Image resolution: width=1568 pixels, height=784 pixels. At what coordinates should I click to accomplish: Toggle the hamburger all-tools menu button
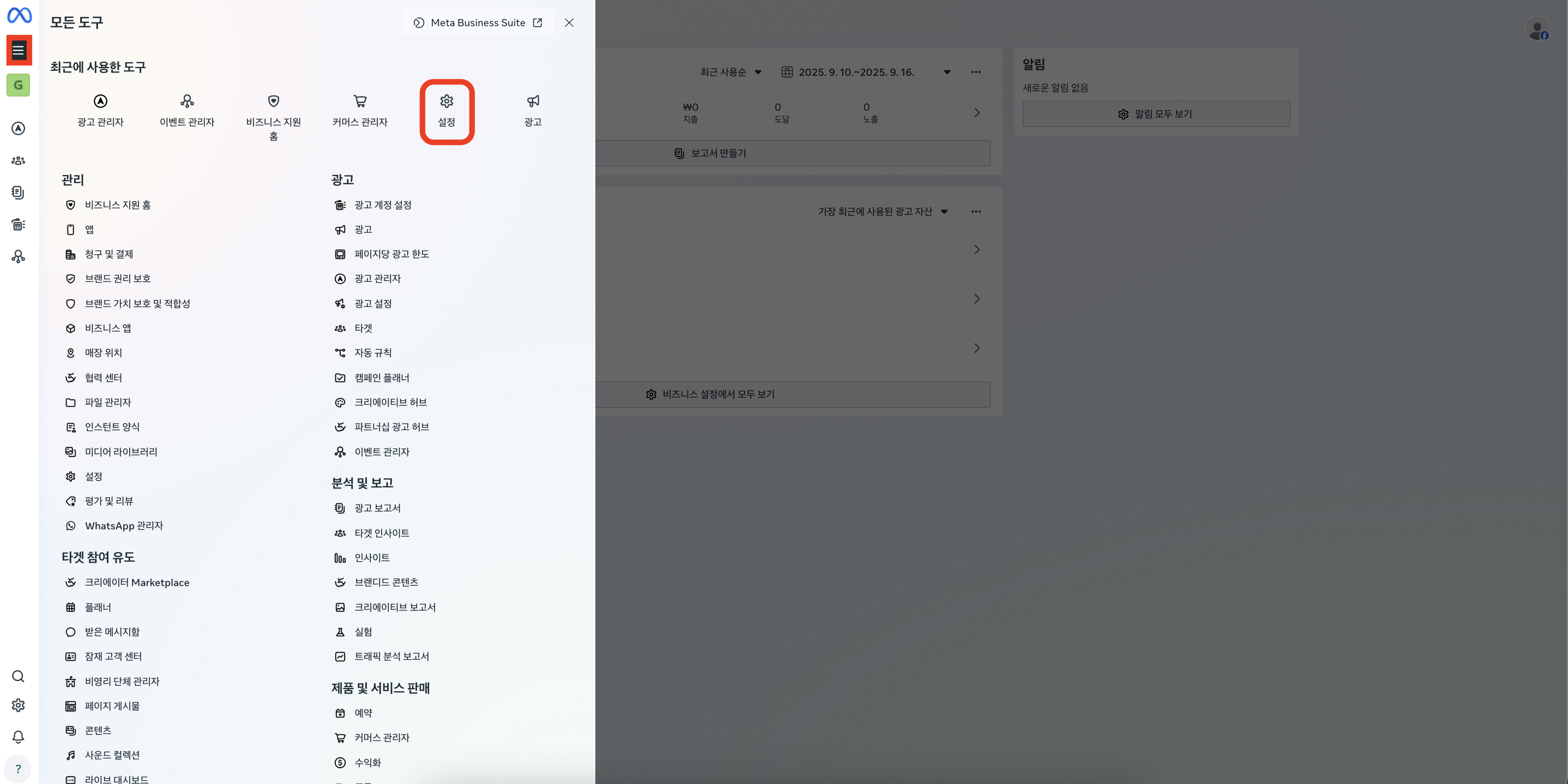[18, 50]
